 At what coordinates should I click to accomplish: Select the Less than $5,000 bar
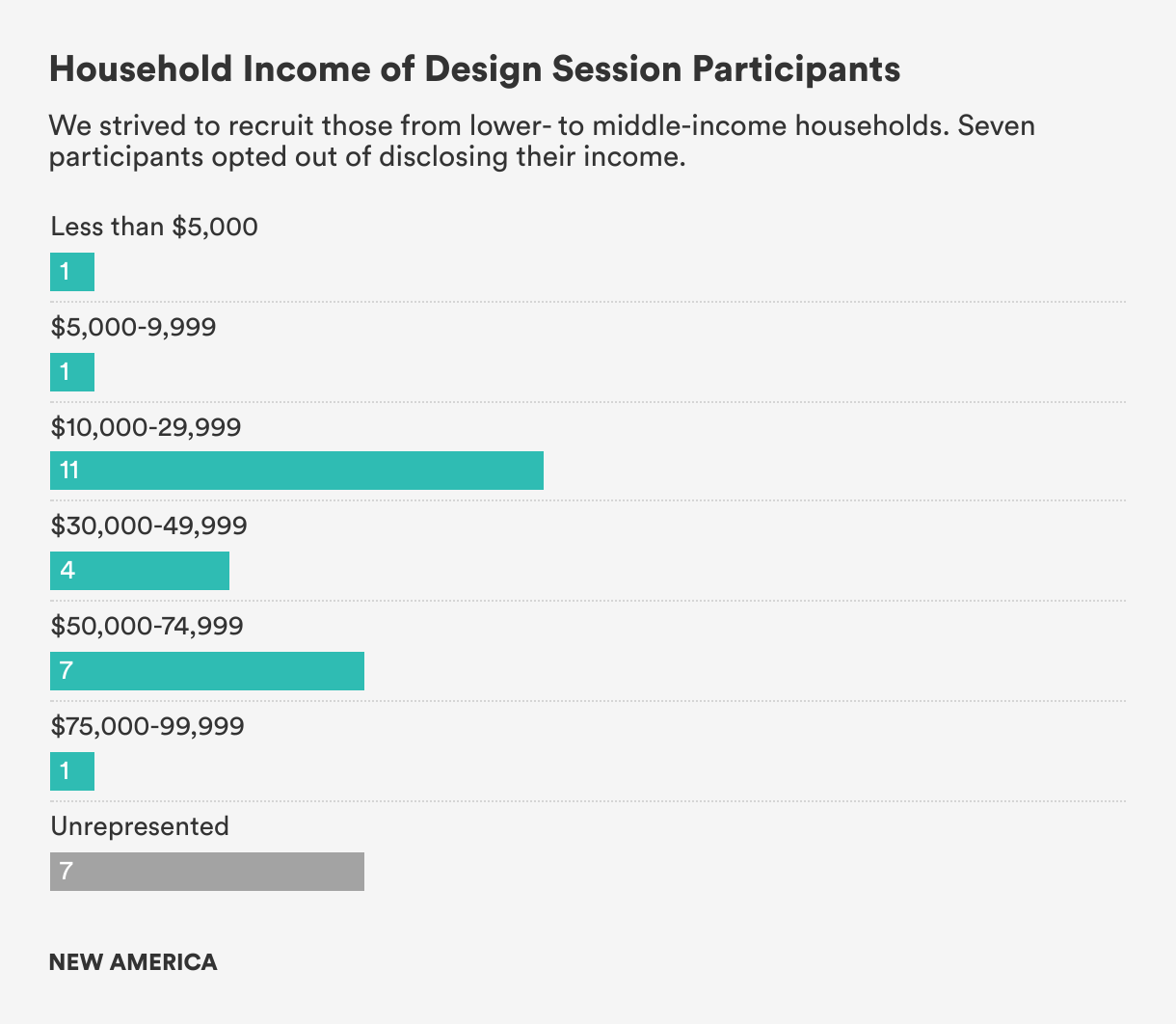tap(72, 272)
